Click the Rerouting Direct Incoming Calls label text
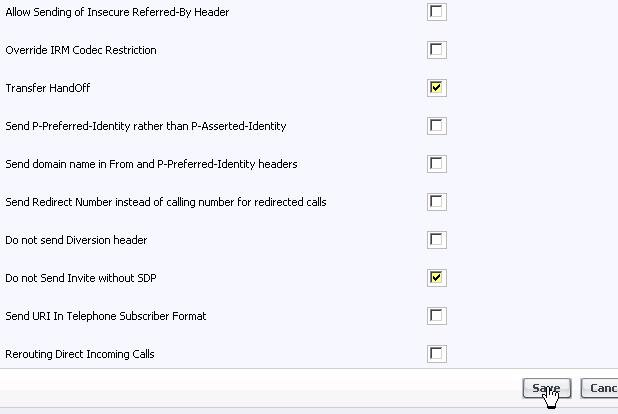The image size is (618, 414). [x=80, y=354]
